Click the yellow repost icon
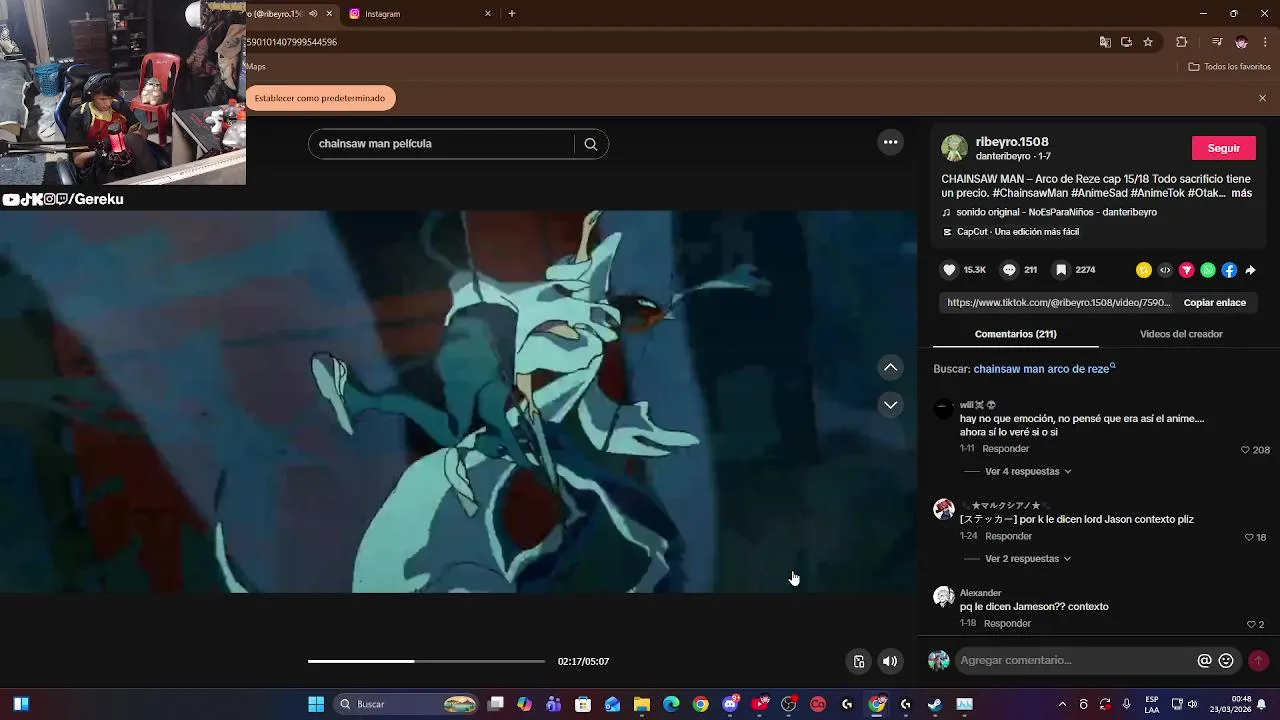 [1144, 270]
